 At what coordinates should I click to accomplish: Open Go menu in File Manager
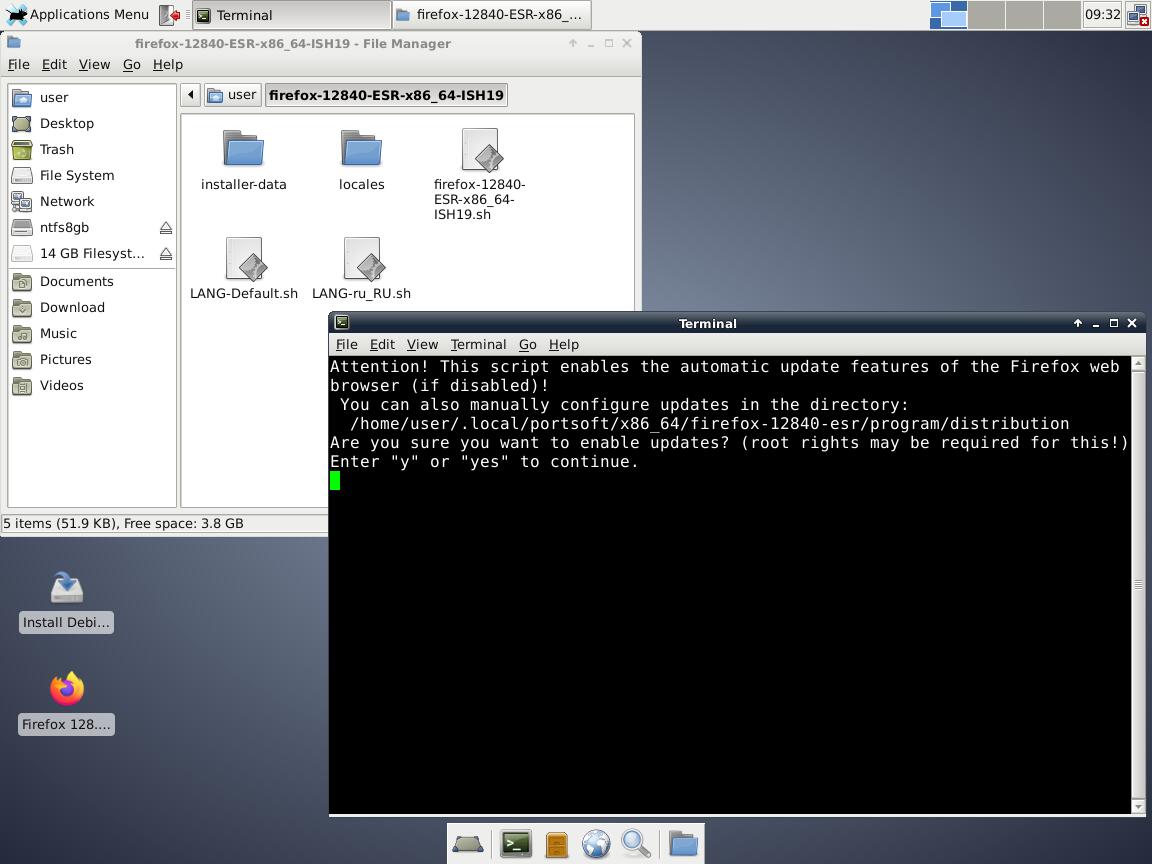tap(132, 65)
